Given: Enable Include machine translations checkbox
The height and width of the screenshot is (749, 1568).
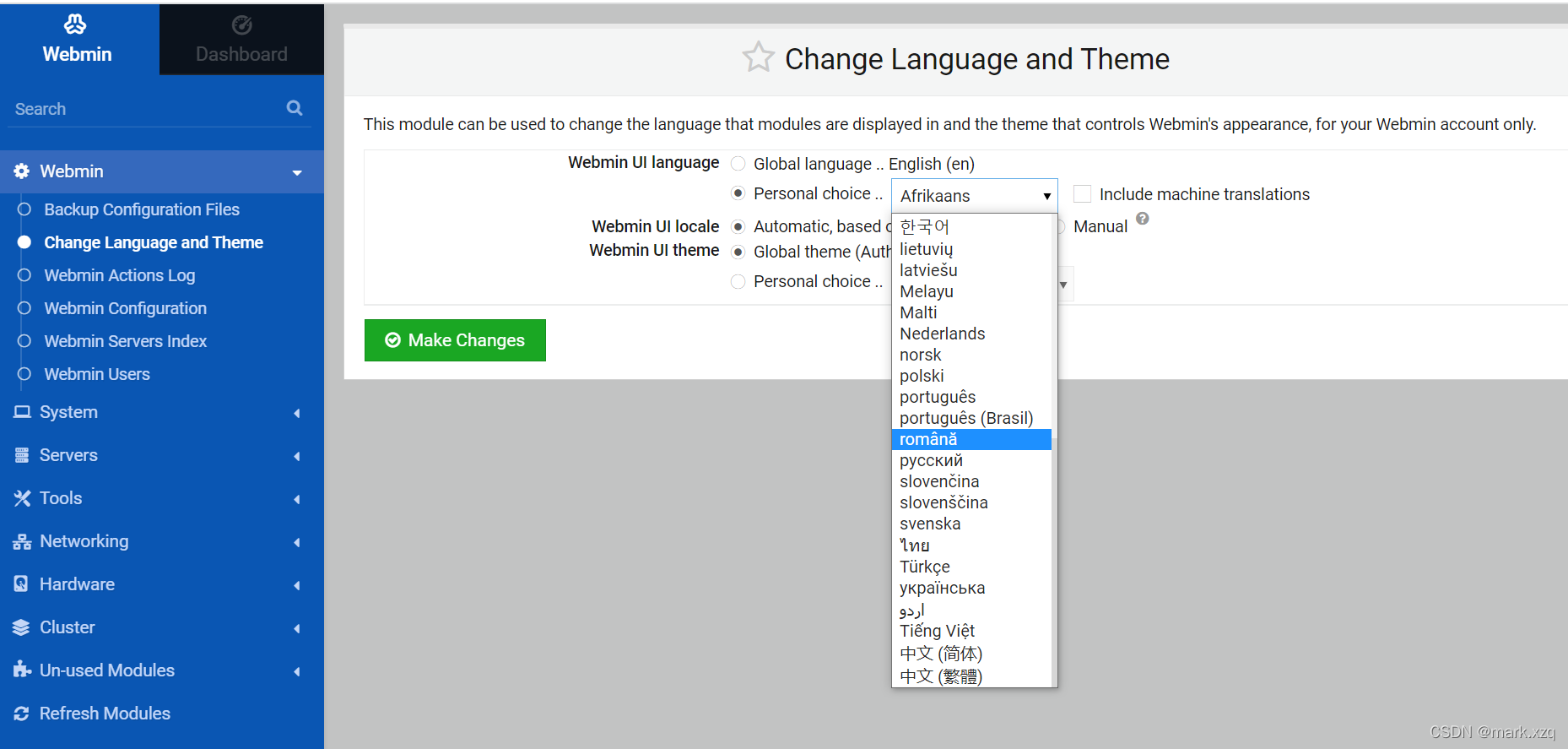Looking at the screenshot, I should coord(1082,194).
